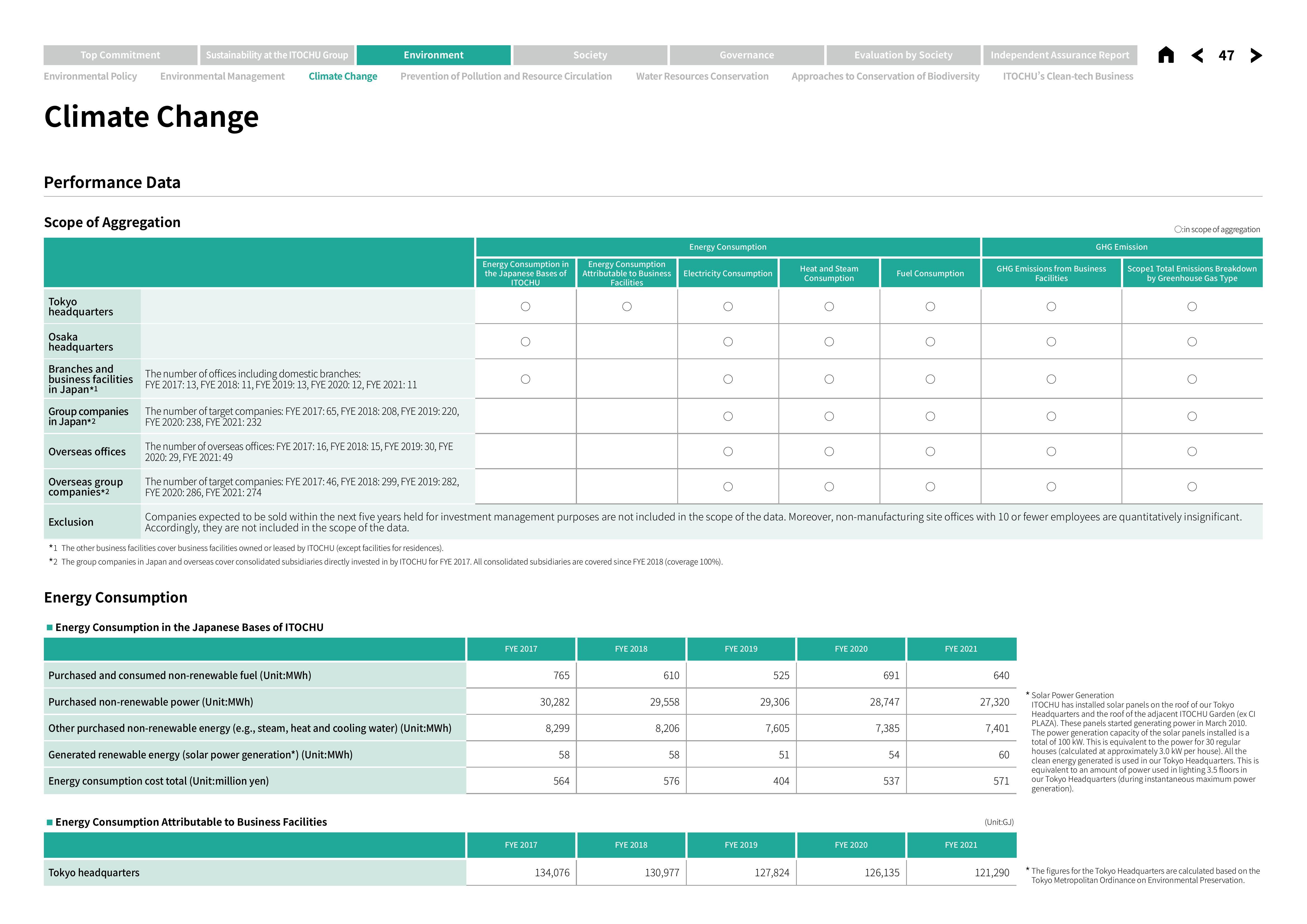
Task: Click footnote *1 about other business facilities
Action: [246, 549]
